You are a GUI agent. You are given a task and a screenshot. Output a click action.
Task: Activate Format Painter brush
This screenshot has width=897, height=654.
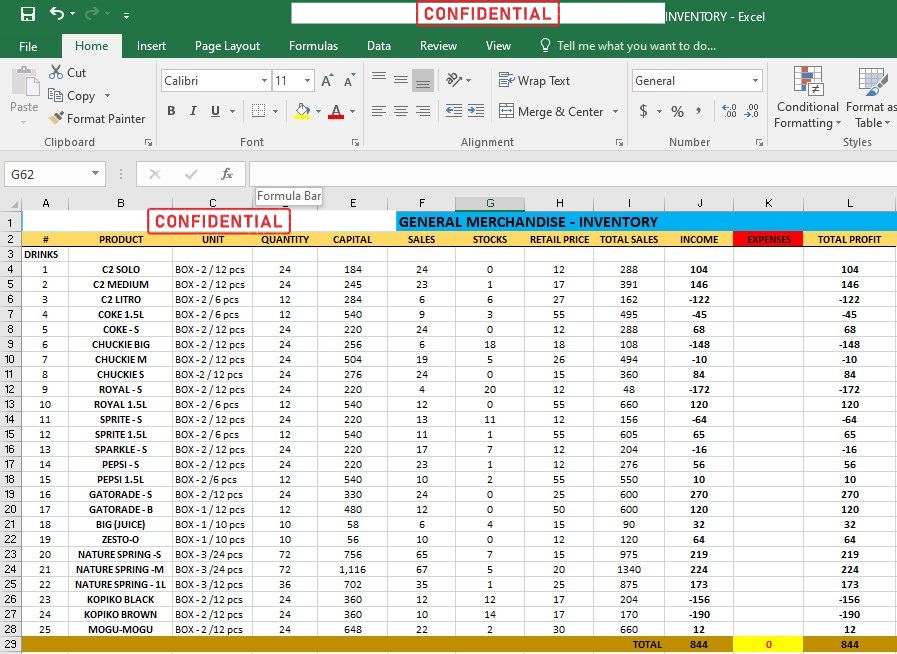click(x=56, y=118)
